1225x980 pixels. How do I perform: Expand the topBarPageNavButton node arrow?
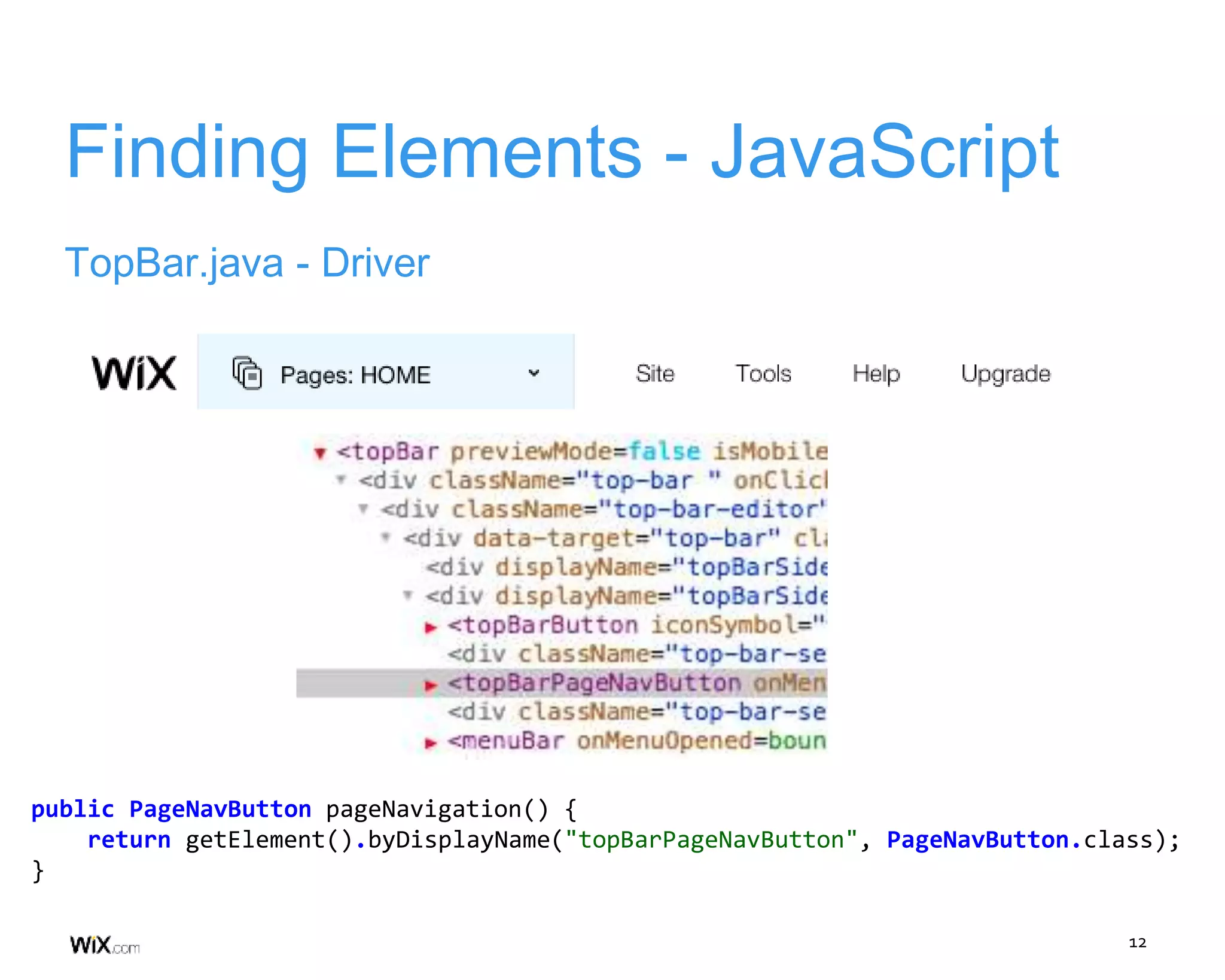[x=431, y=685]
